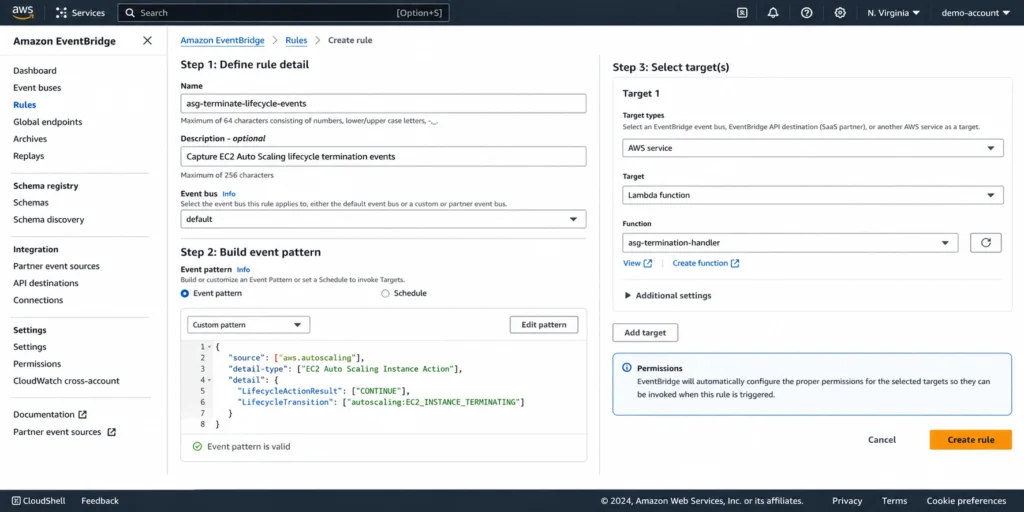Select the Event pattern radio option
The width and height of the screenshot is (1024, 512).
[x=185, y=294]
